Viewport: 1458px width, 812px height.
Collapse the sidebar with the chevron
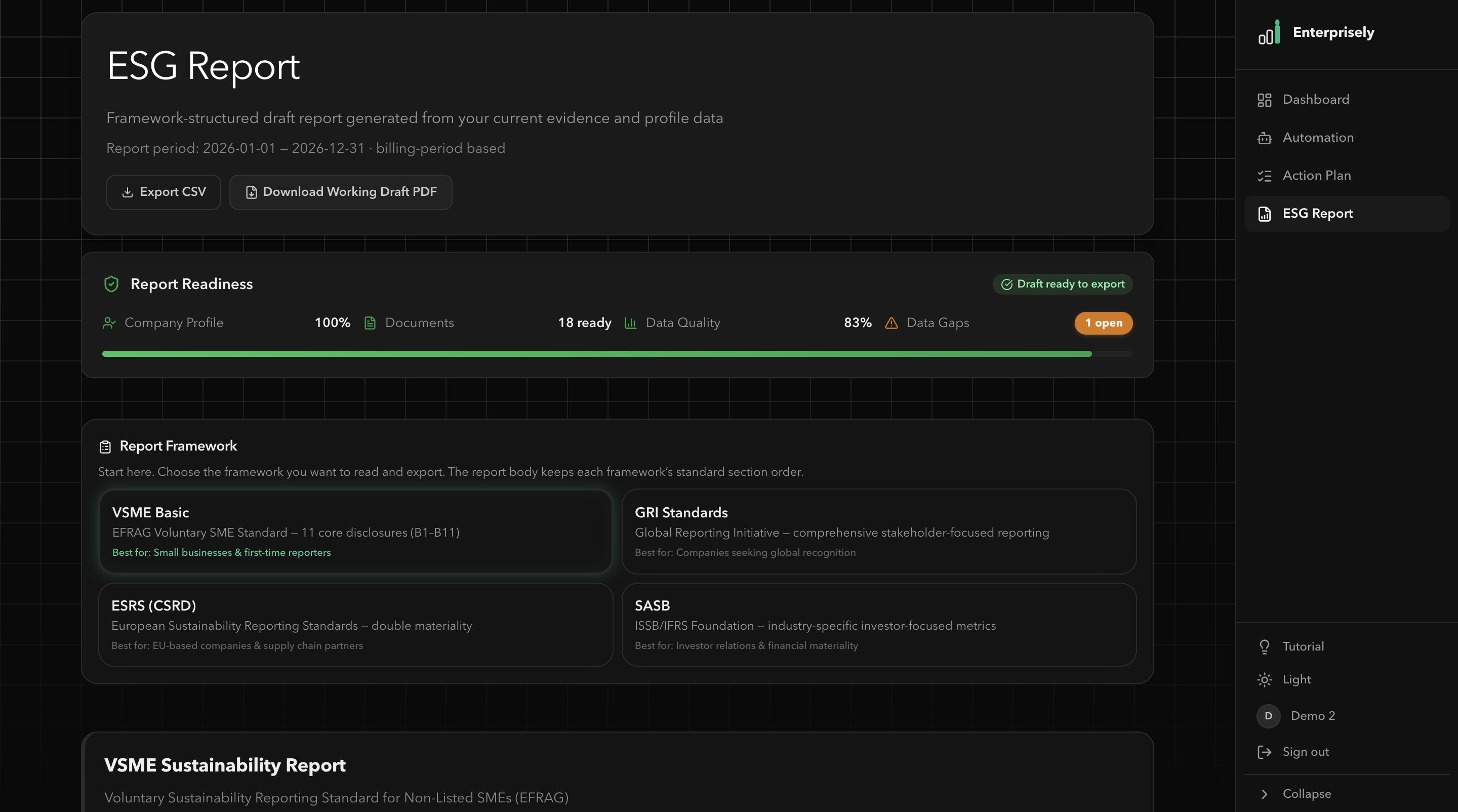pyautogui.click(x=1264, y=793)
